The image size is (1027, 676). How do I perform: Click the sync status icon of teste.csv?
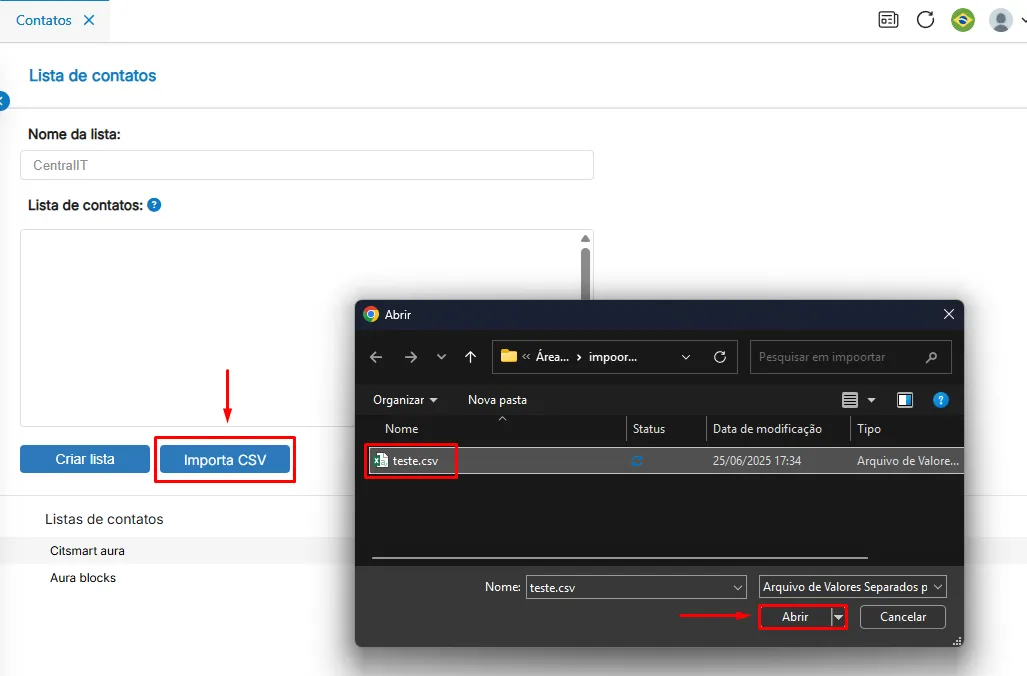click(x=637, y=461)
